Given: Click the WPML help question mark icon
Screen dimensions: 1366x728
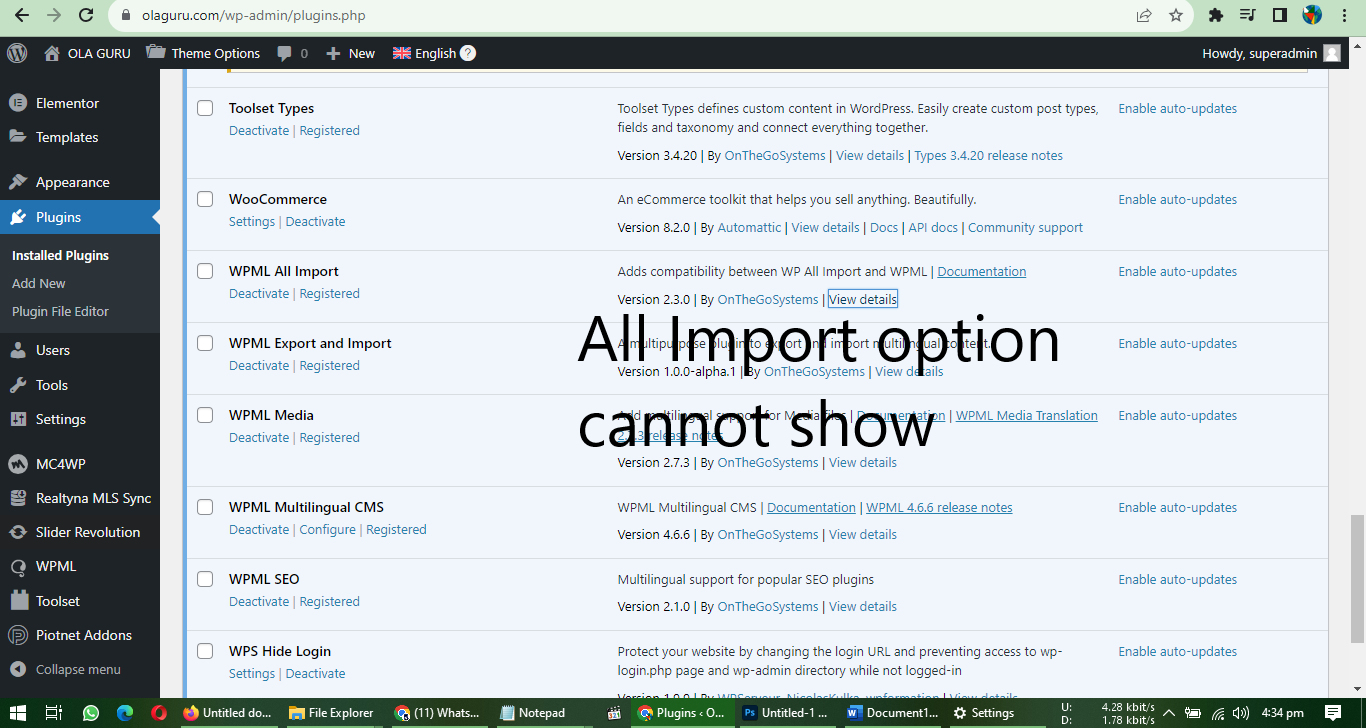Looking at the screenshot, I should (468, 53).
